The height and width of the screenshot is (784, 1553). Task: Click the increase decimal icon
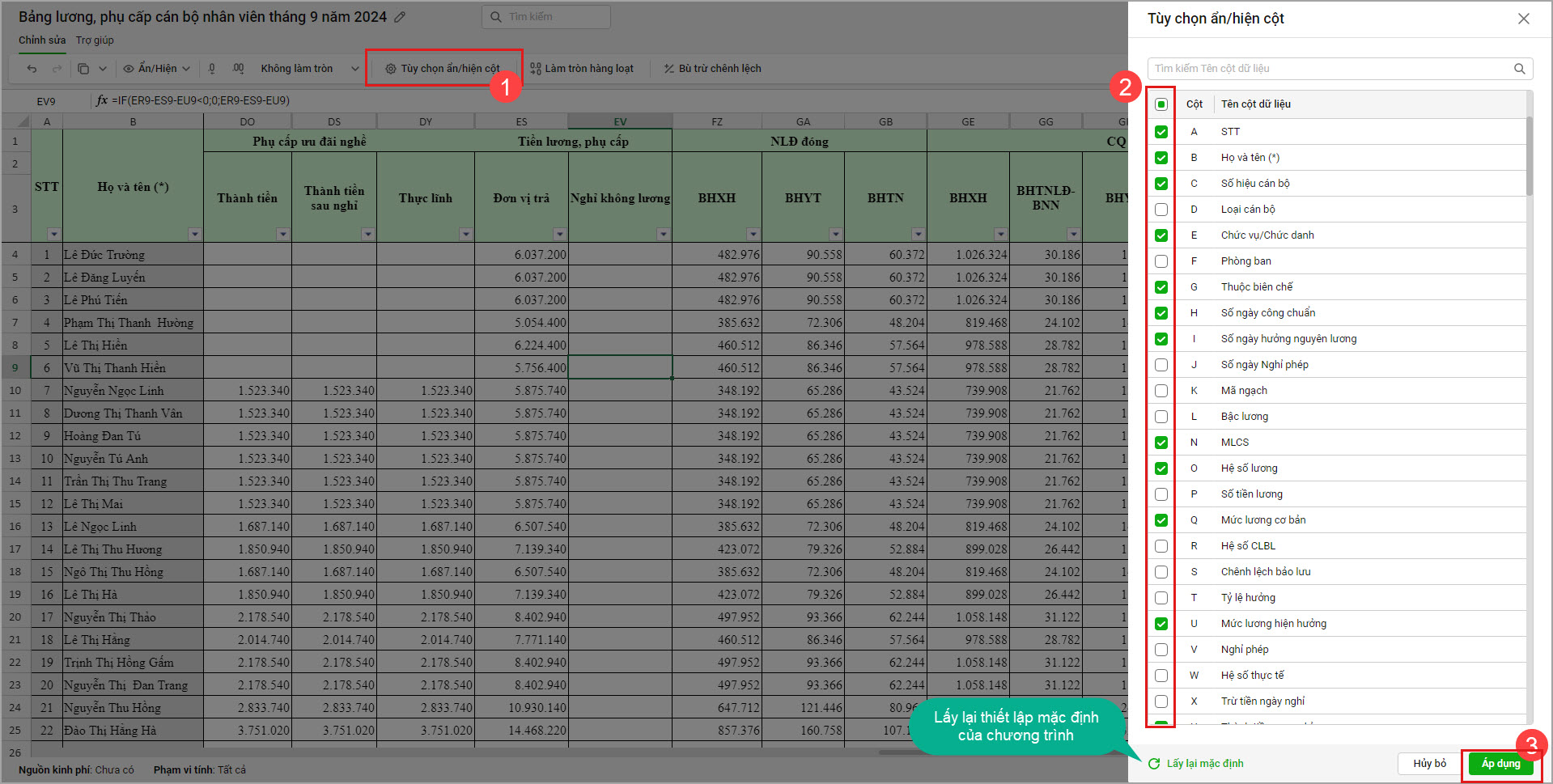click(238, 69)
